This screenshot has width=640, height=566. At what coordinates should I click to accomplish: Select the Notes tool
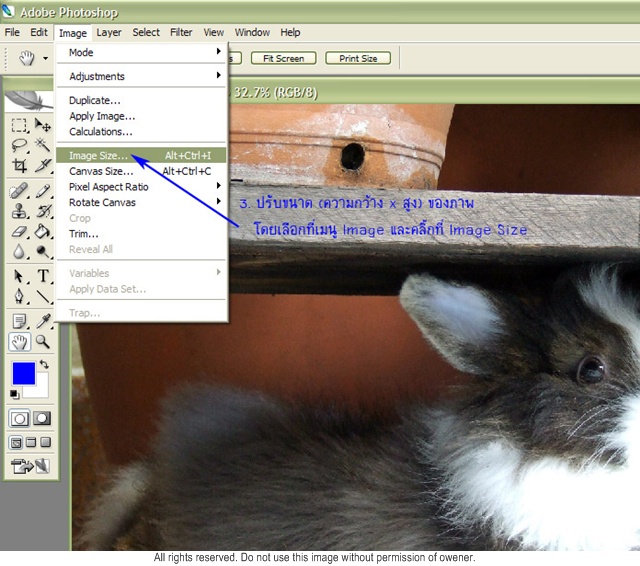pyautogui.click(x=19, y=321)
